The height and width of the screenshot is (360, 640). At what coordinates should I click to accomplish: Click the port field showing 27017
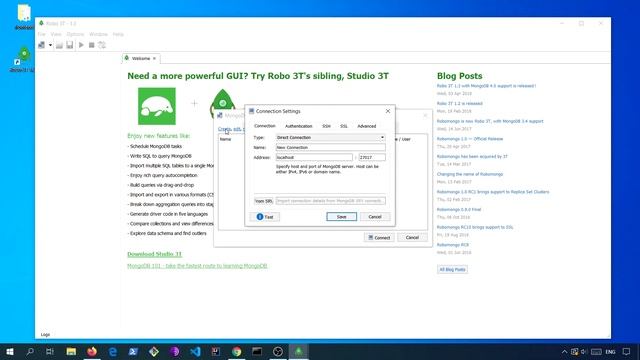point(372,157)
